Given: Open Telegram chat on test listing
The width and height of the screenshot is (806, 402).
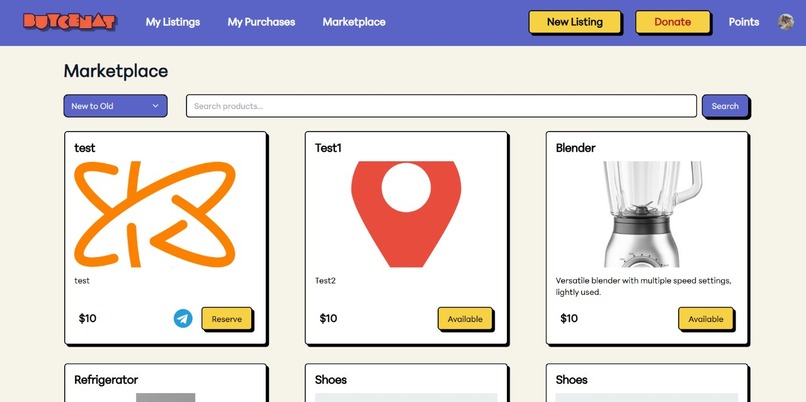Looking at the screenshot, I should pos(183,318).
